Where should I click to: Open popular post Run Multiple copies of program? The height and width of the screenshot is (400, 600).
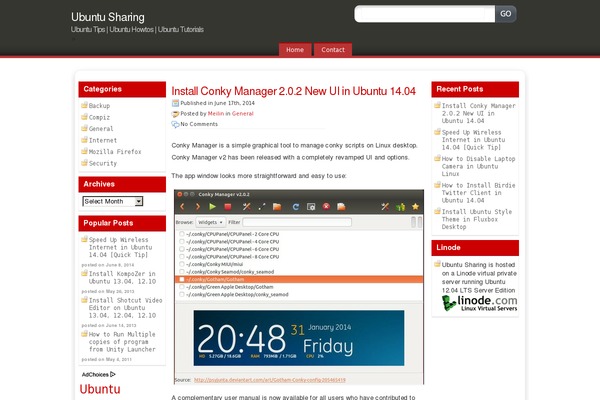click(x=122, y=342)
